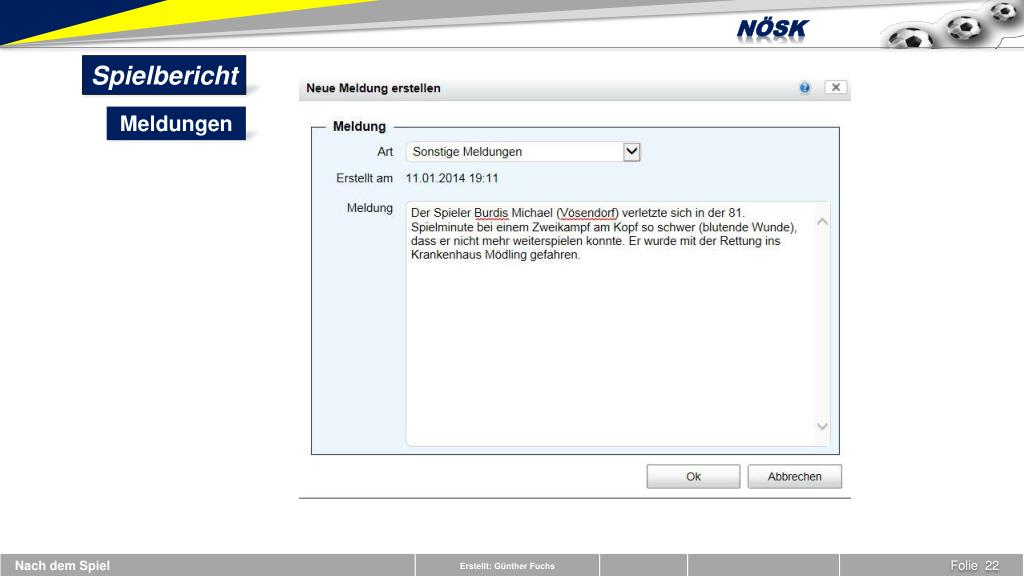Click the scroll up arrow of Meldung field
1024x576 pixels.
tap(822, 222)
